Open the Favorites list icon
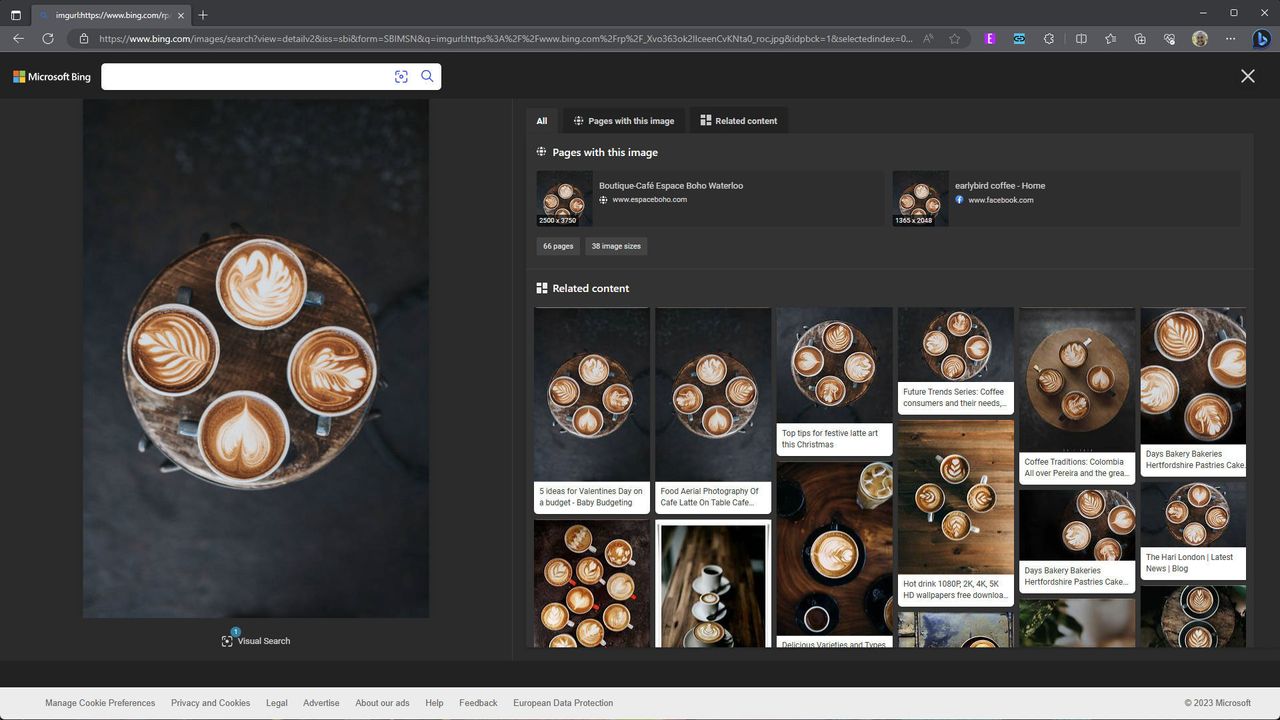This screenshot has width=1280, height=720. tap(1110, 39)
